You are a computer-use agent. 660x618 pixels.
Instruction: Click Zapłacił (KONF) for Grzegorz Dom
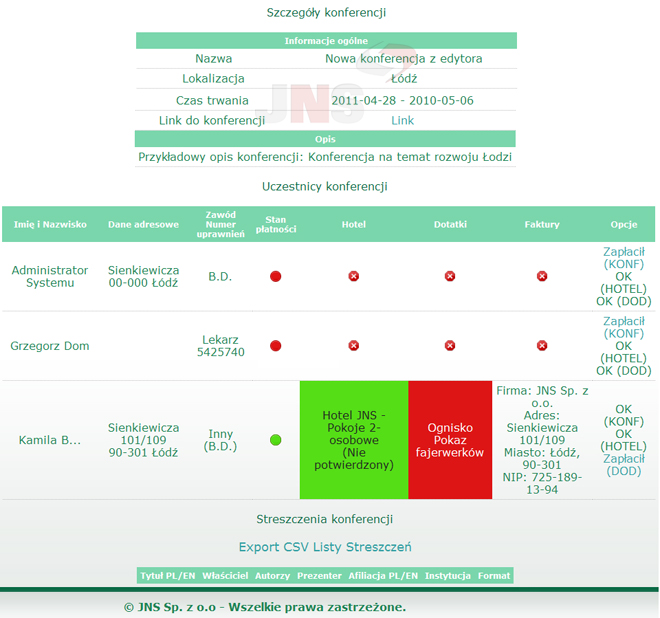point(624,328)
